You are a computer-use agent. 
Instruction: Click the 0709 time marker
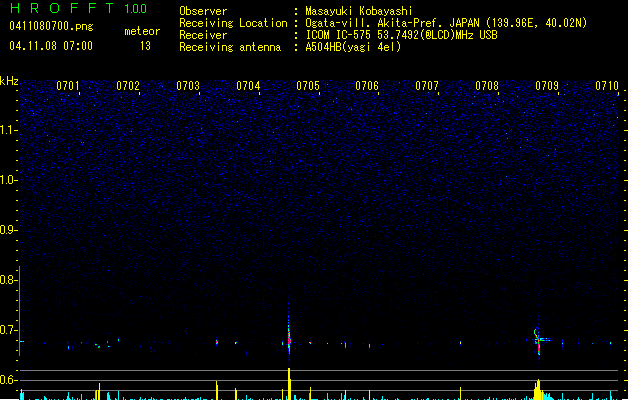(x=547, y=86)
